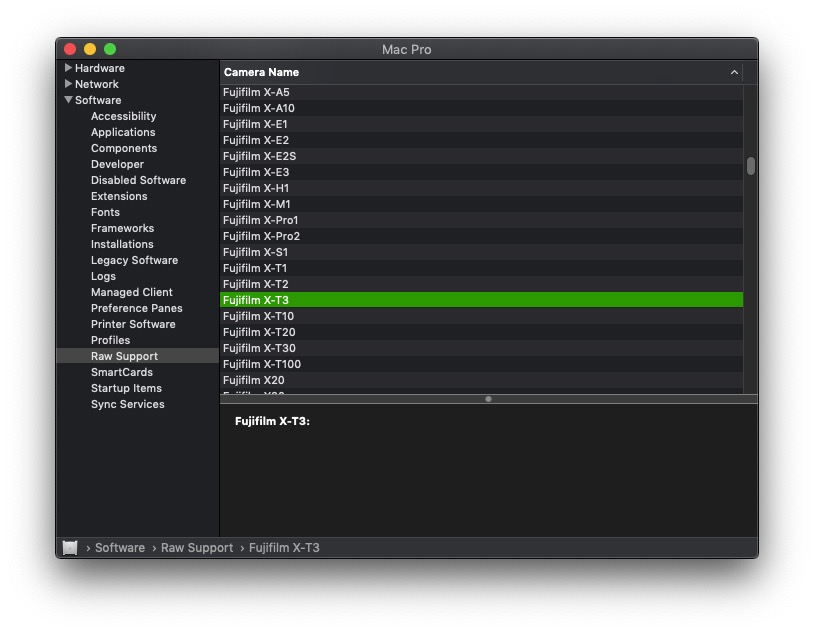Click the split pane divider handle
Screen dimensions: 814x632
click(488, 399)
